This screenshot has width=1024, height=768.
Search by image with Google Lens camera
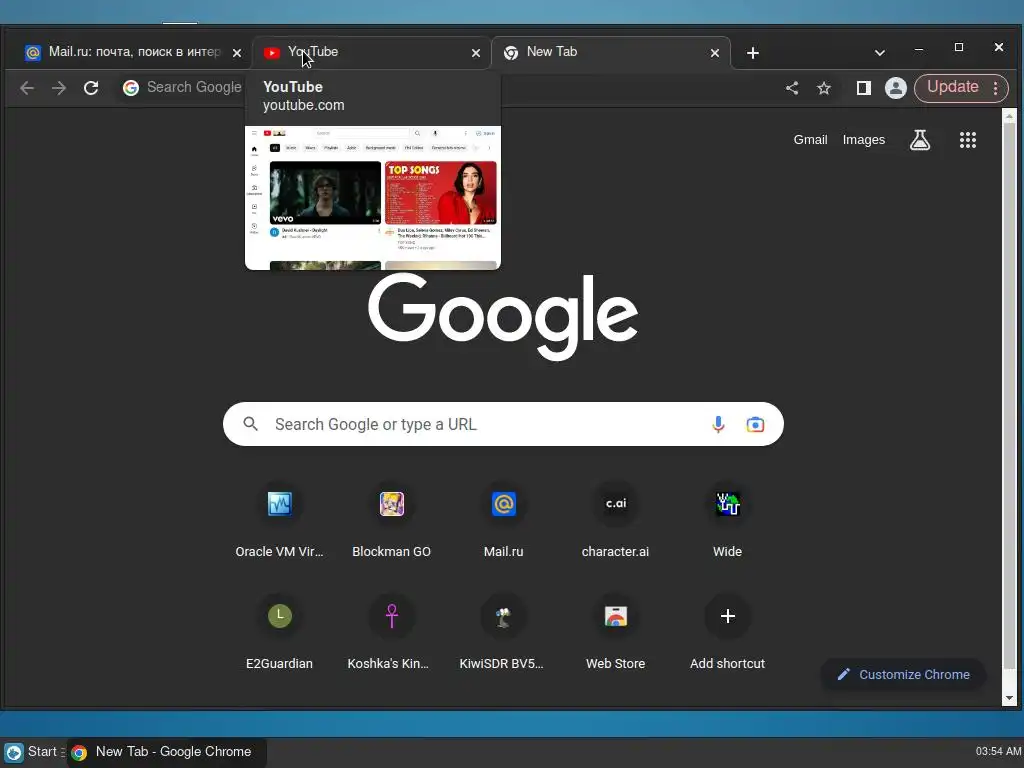coord(755,424)
